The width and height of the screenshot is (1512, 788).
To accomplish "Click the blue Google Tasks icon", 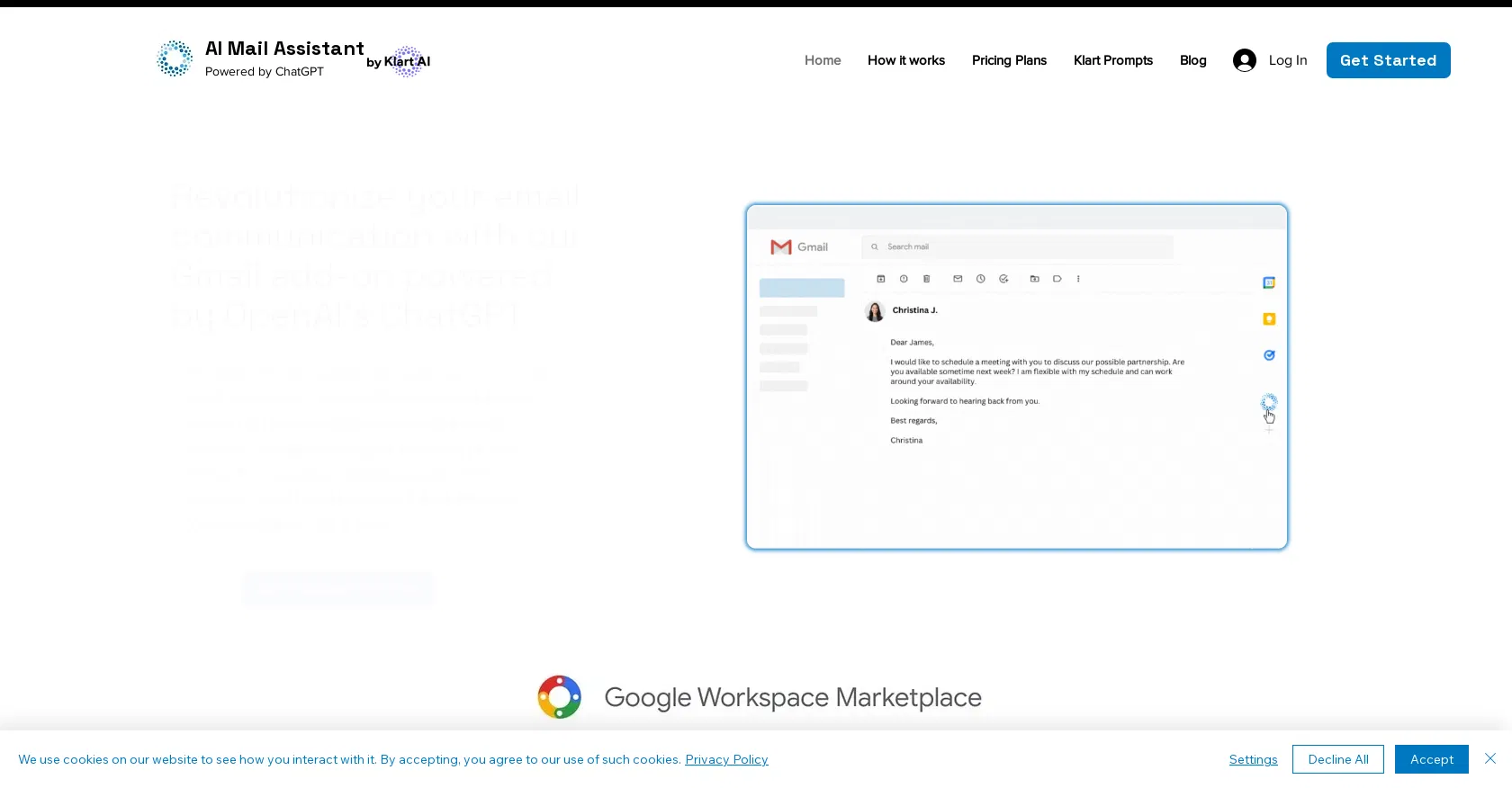I will [1269, 355].
